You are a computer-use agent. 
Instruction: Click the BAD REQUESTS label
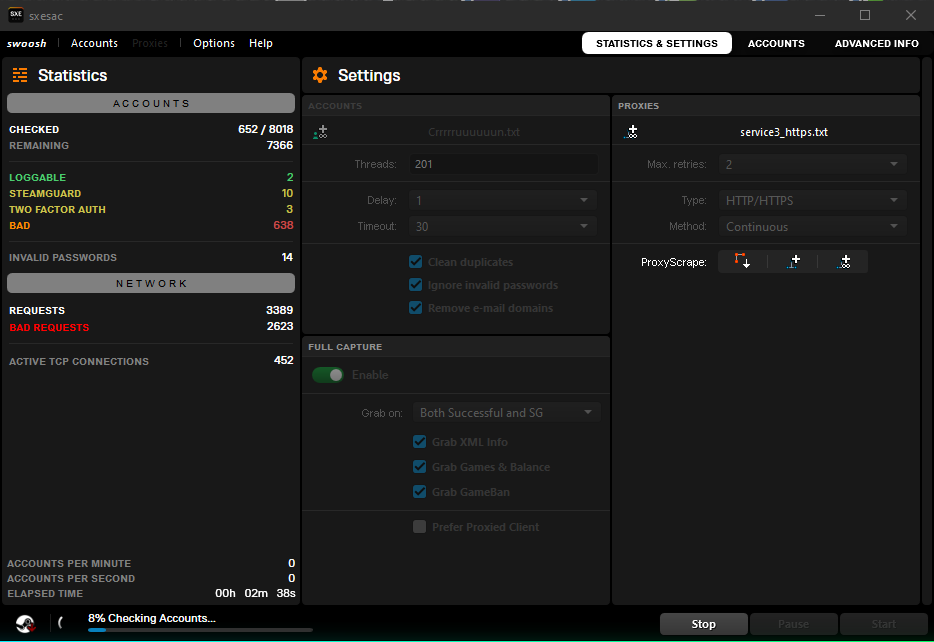coord(49,327)
